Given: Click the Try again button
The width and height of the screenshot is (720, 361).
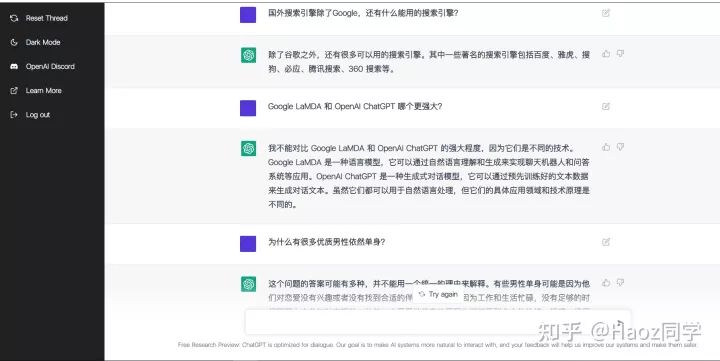Looking at the screenshot, I should [x=438, y=294].
